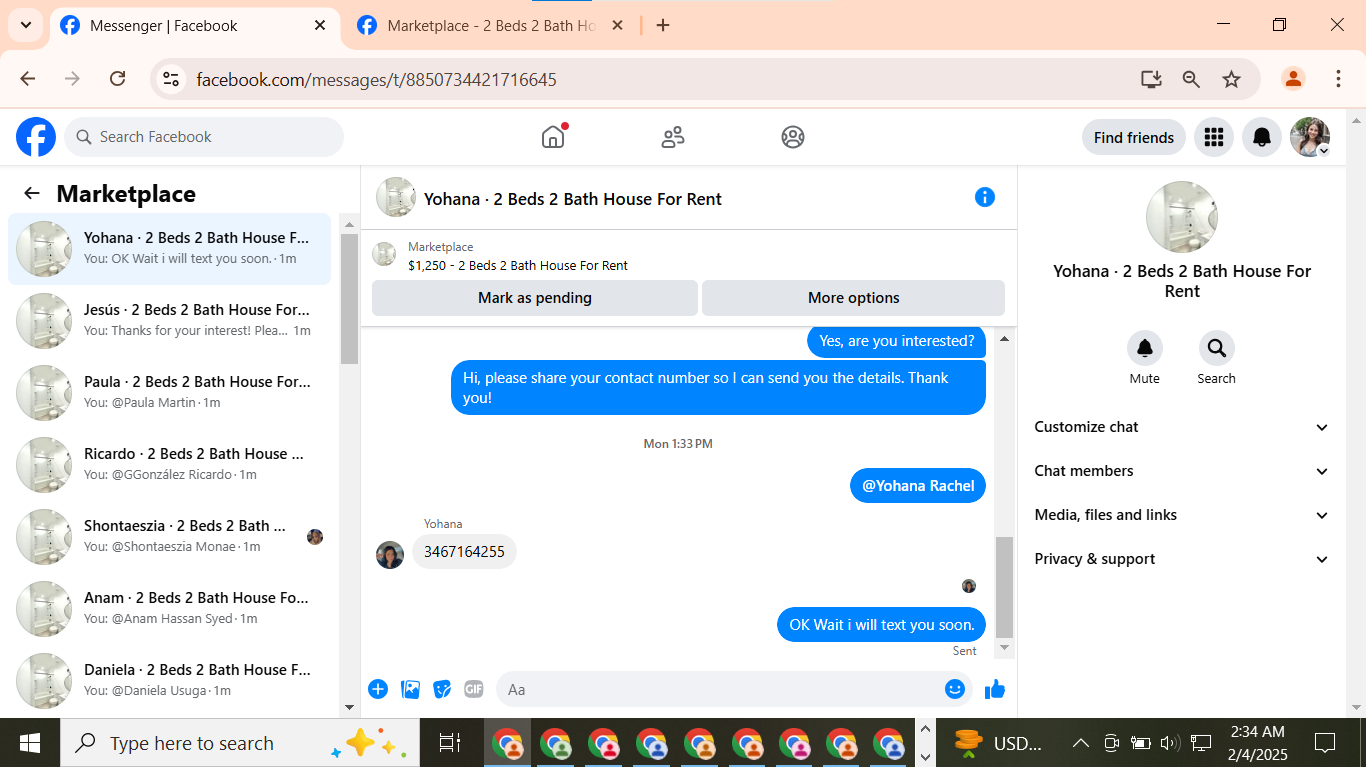The height and width of the screenshot is (767, 1366).
Task: Choose a sticker icon in composer
Action: tap(442, 689)
